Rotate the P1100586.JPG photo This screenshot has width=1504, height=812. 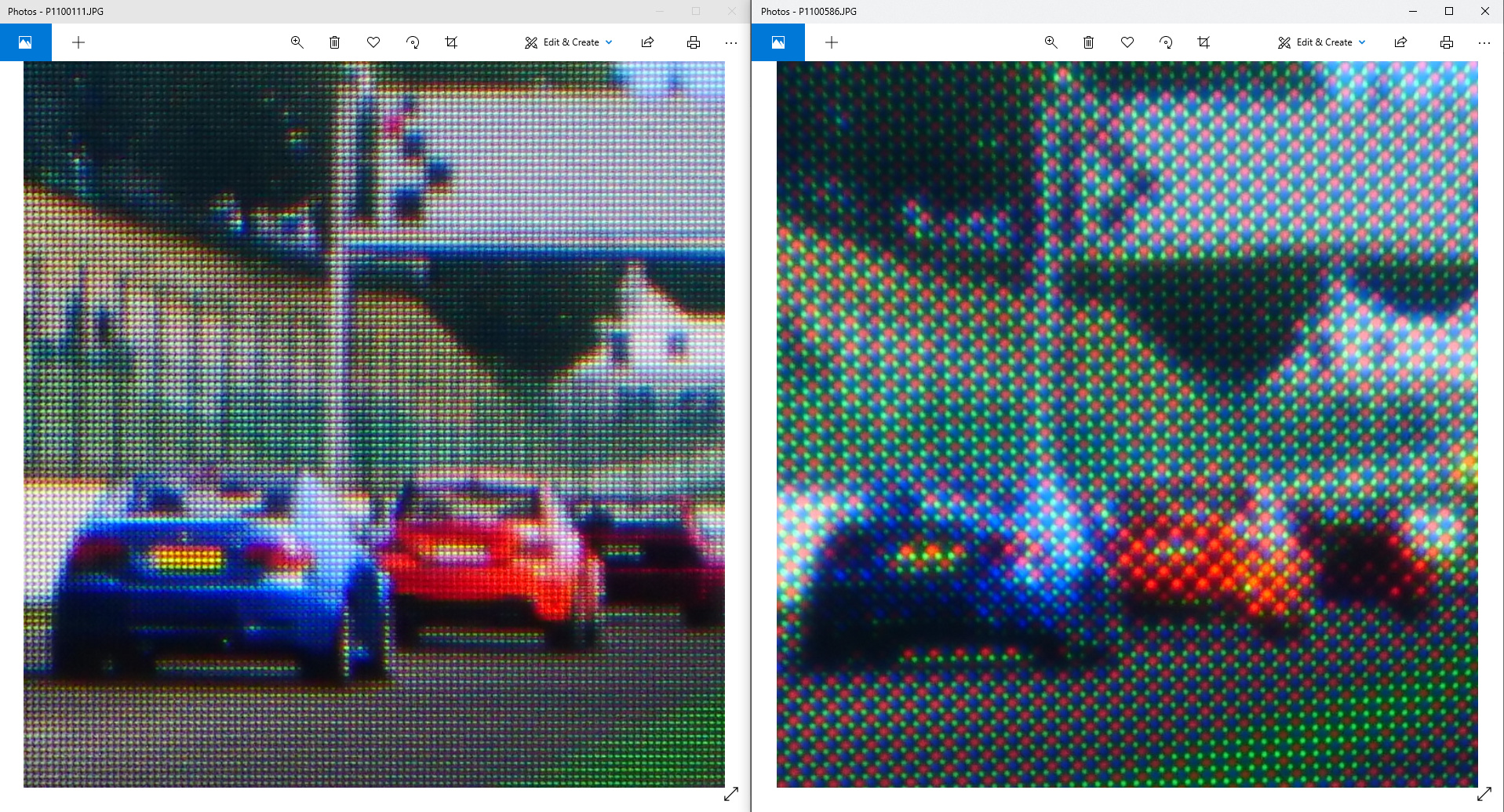(x=1166, y=42)
